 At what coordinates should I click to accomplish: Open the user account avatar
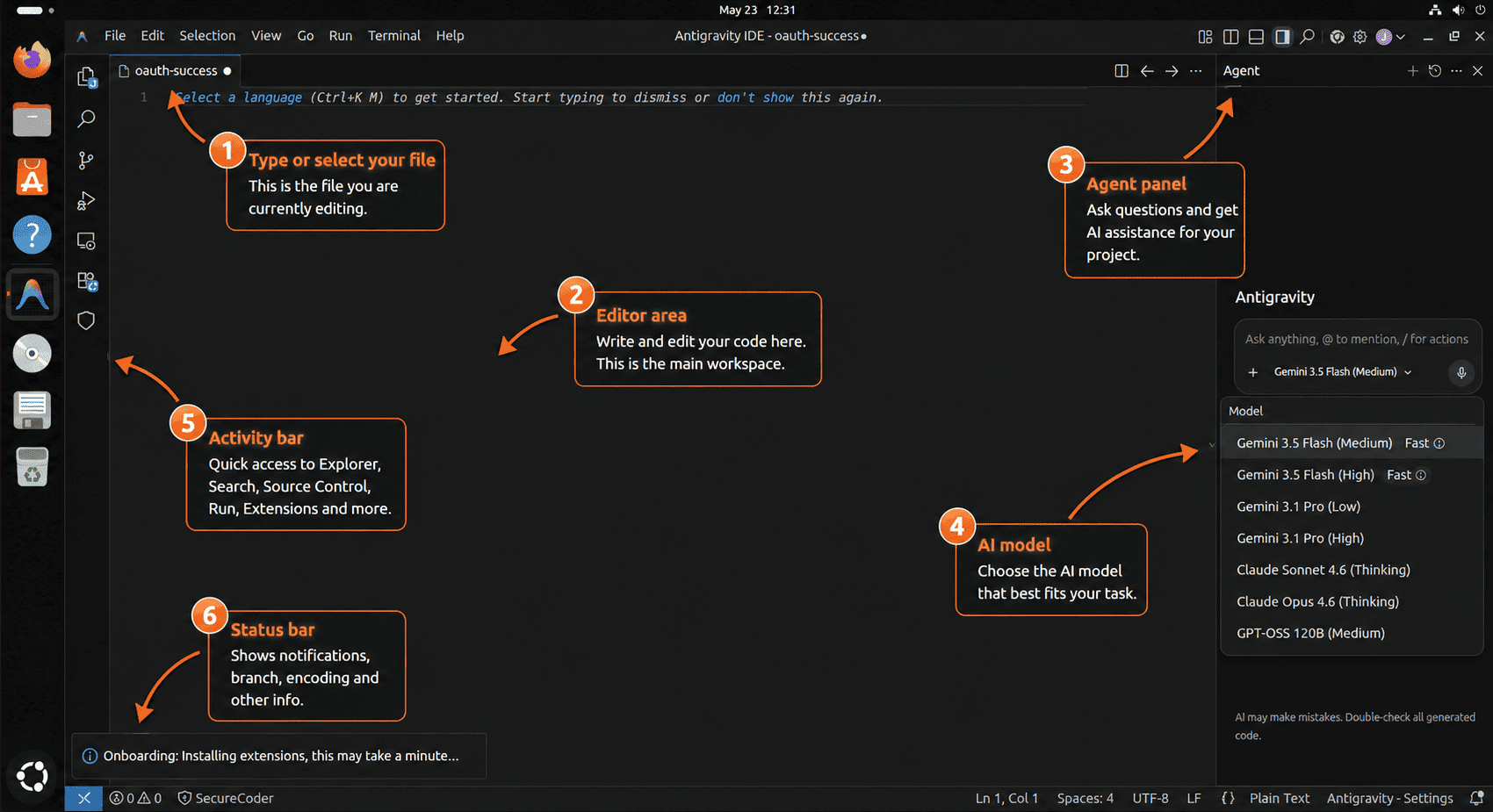(x=1384, y=36)
